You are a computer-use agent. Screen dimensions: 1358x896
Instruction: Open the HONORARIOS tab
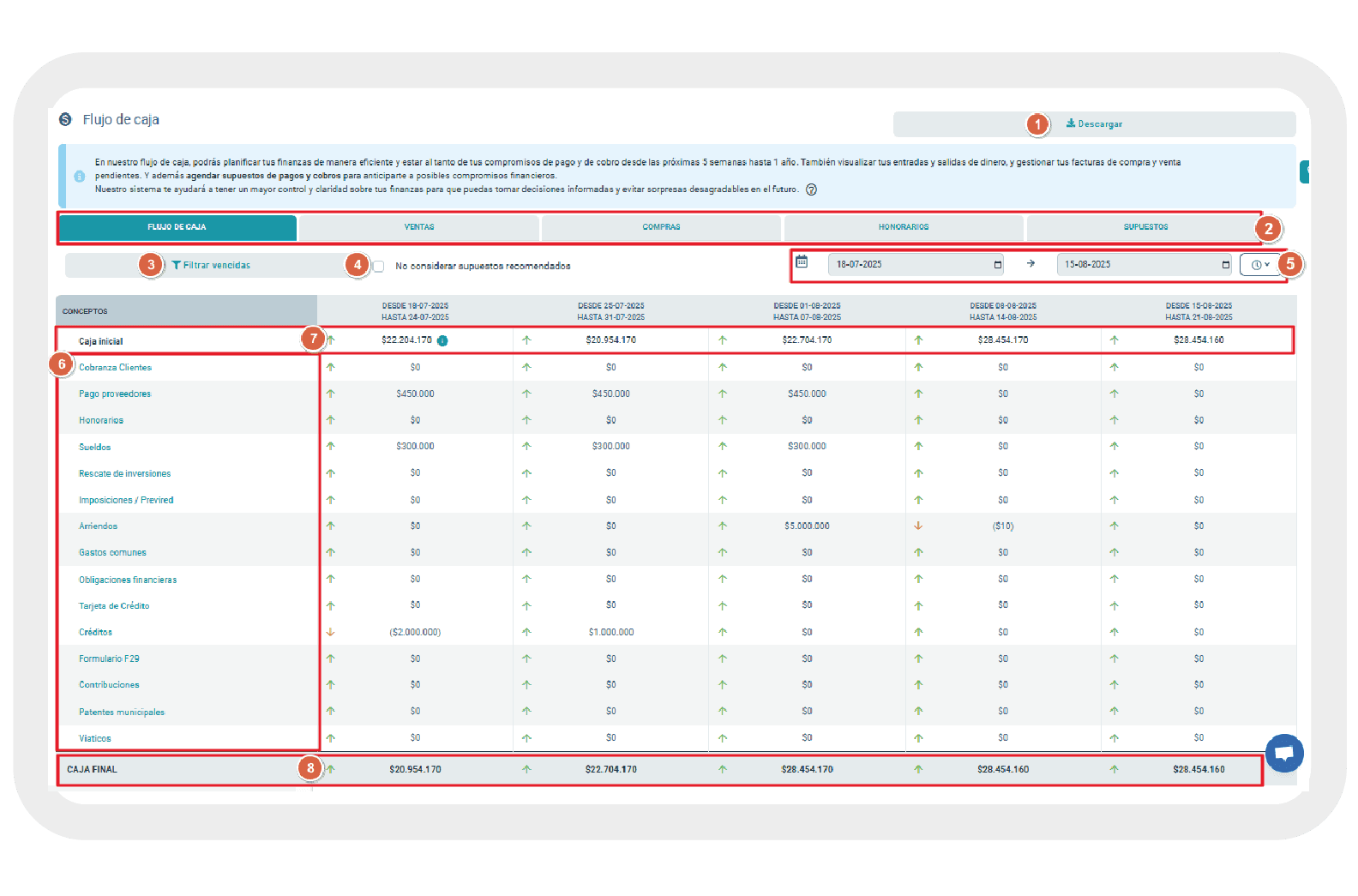(904, 227)
